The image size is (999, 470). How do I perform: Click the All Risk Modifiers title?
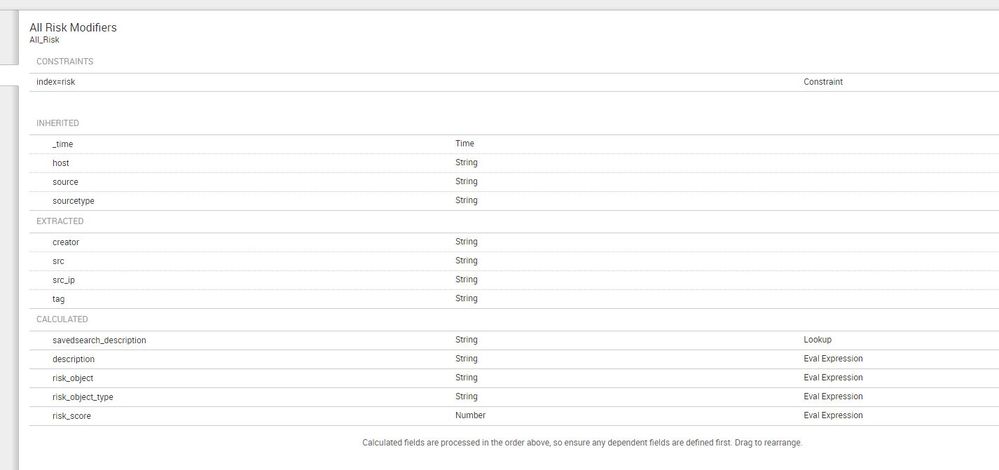click(x=73, y=28)
